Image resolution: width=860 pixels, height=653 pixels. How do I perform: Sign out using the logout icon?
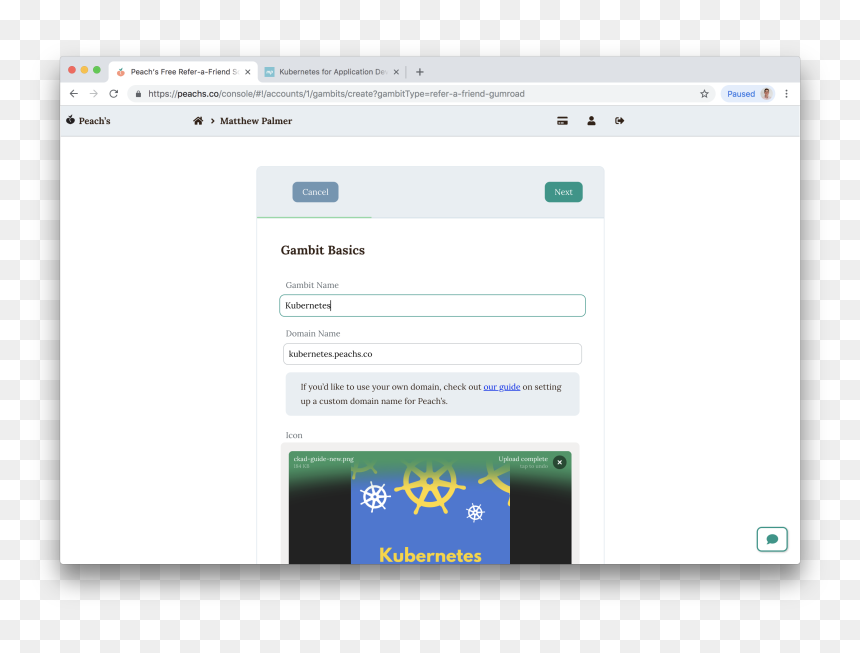[x=619, y=121]
